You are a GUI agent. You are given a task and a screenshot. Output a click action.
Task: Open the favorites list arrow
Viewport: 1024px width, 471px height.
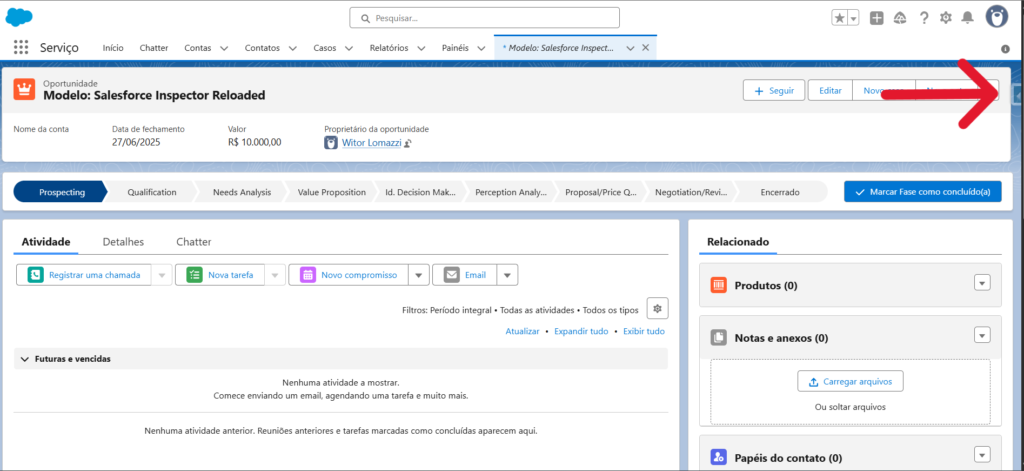tap(854, 18)
